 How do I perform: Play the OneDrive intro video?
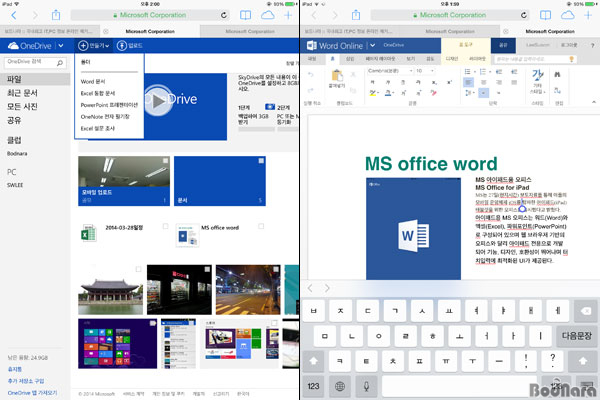coord(158,101)
